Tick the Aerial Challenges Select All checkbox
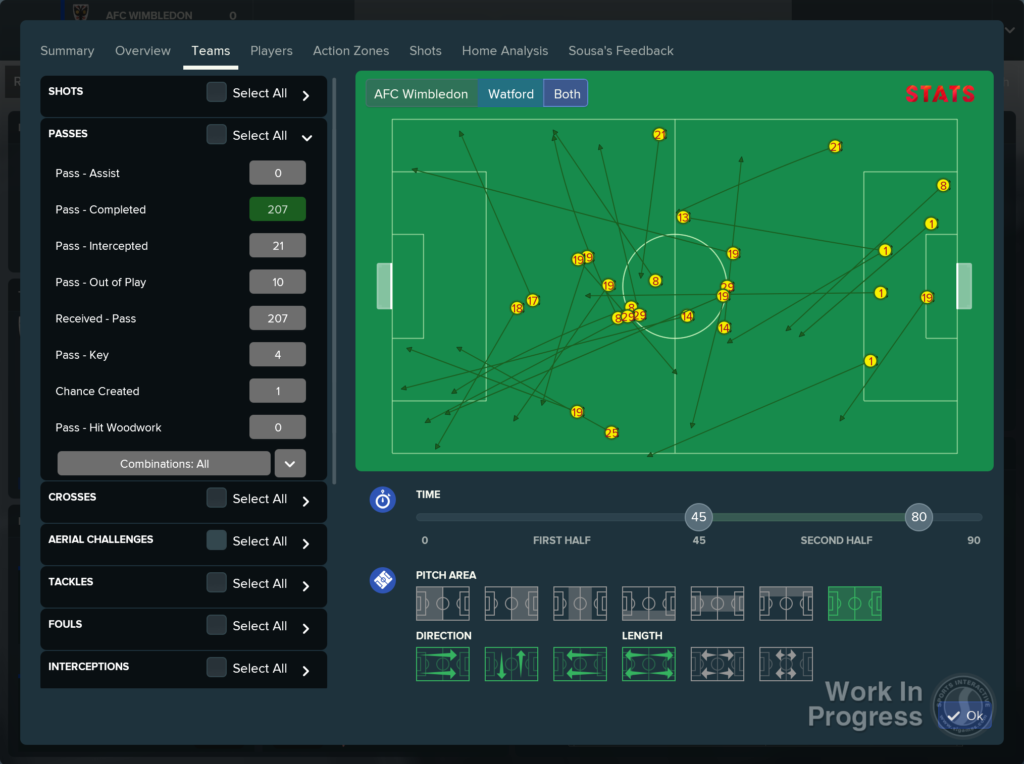Viewport: 1024px width, 764px height. coord(216,540)
